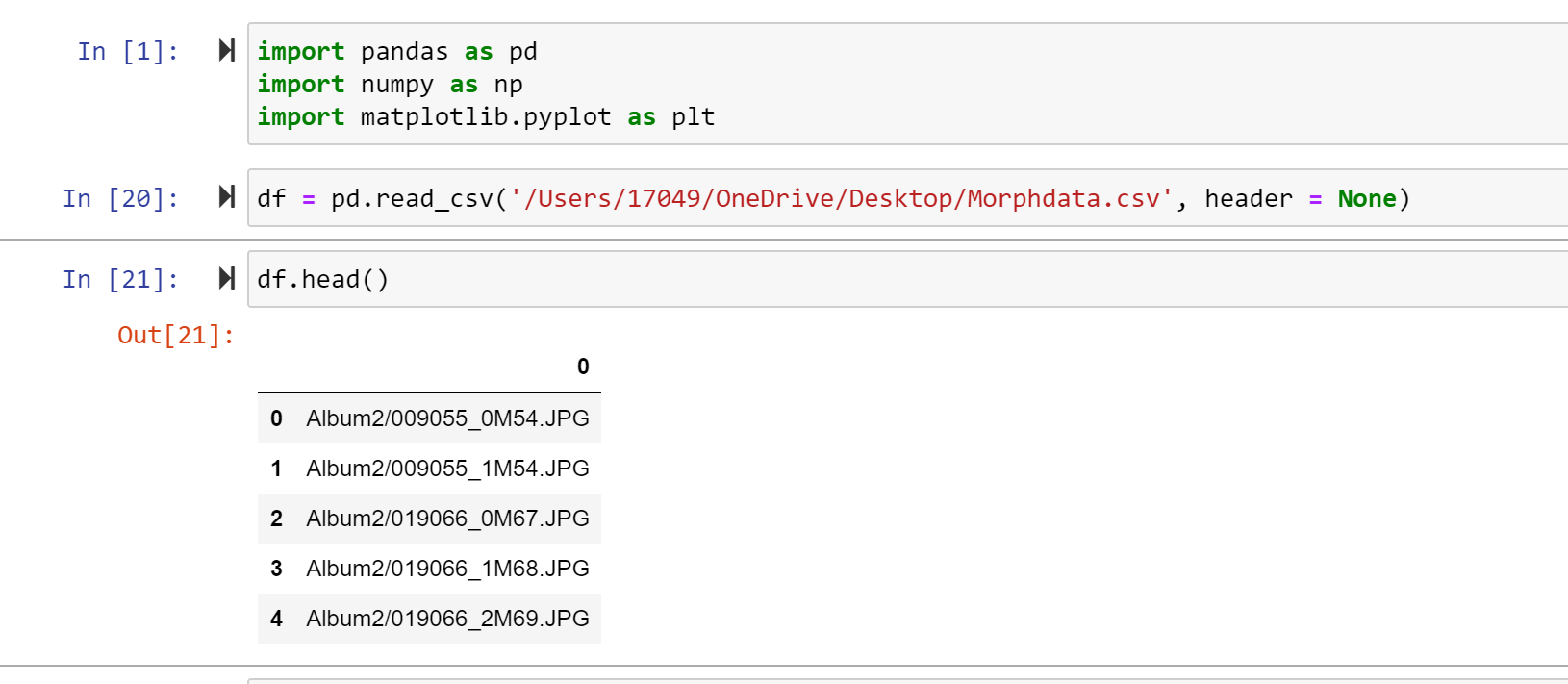1568x684 pixels.
Task: Click row index 3 in dataframe output
Action: (276, 569)
